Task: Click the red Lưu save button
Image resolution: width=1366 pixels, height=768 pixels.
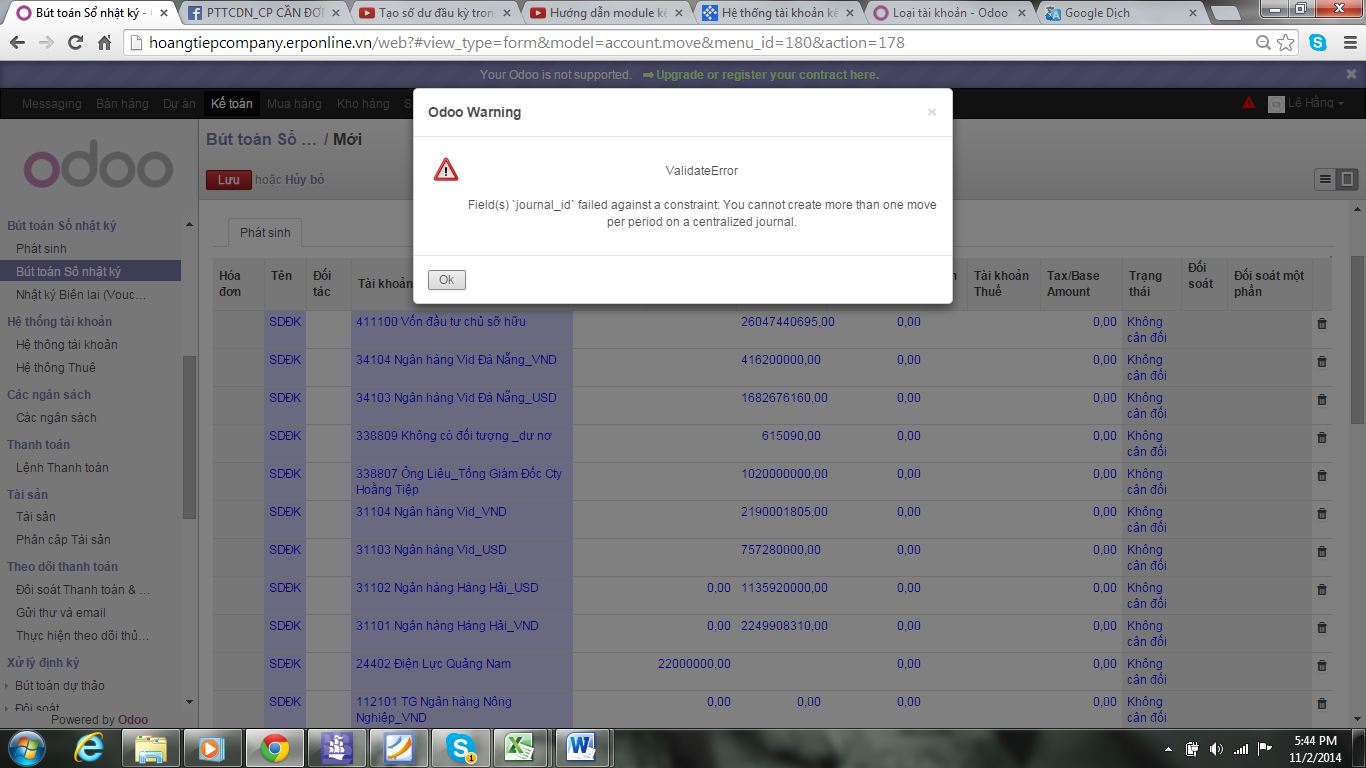Action: click(x=229, y=180)
